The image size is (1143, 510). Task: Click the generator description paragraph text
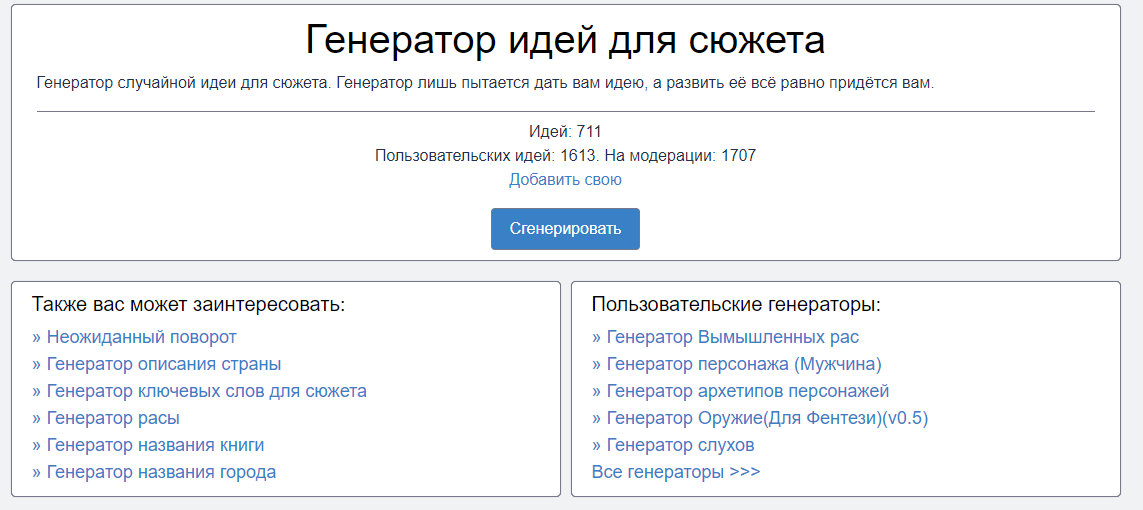coord(485,83)
